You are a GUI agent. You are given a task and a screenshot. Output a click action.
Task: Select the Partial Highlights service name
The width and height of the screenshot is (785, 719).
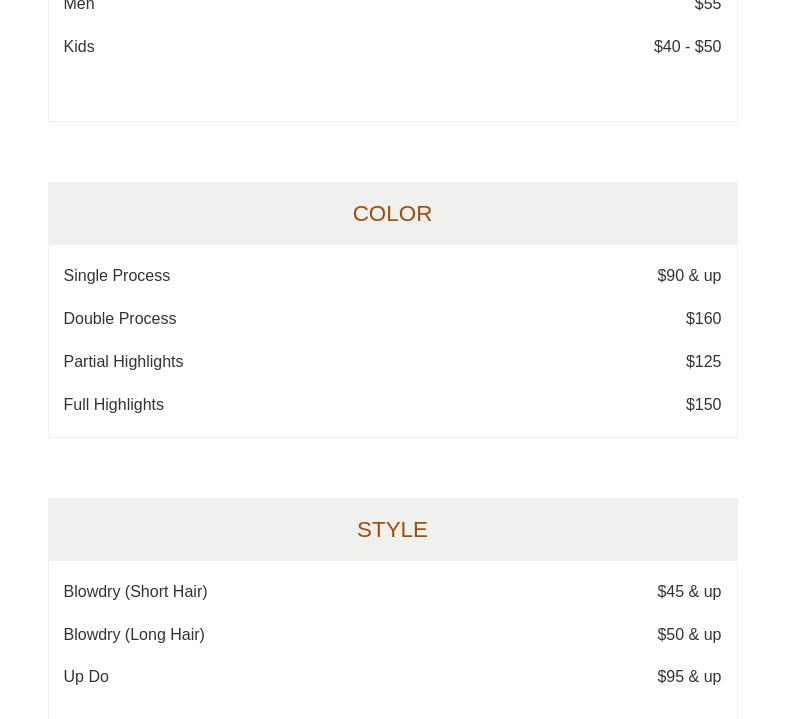[x=123, y=362]
